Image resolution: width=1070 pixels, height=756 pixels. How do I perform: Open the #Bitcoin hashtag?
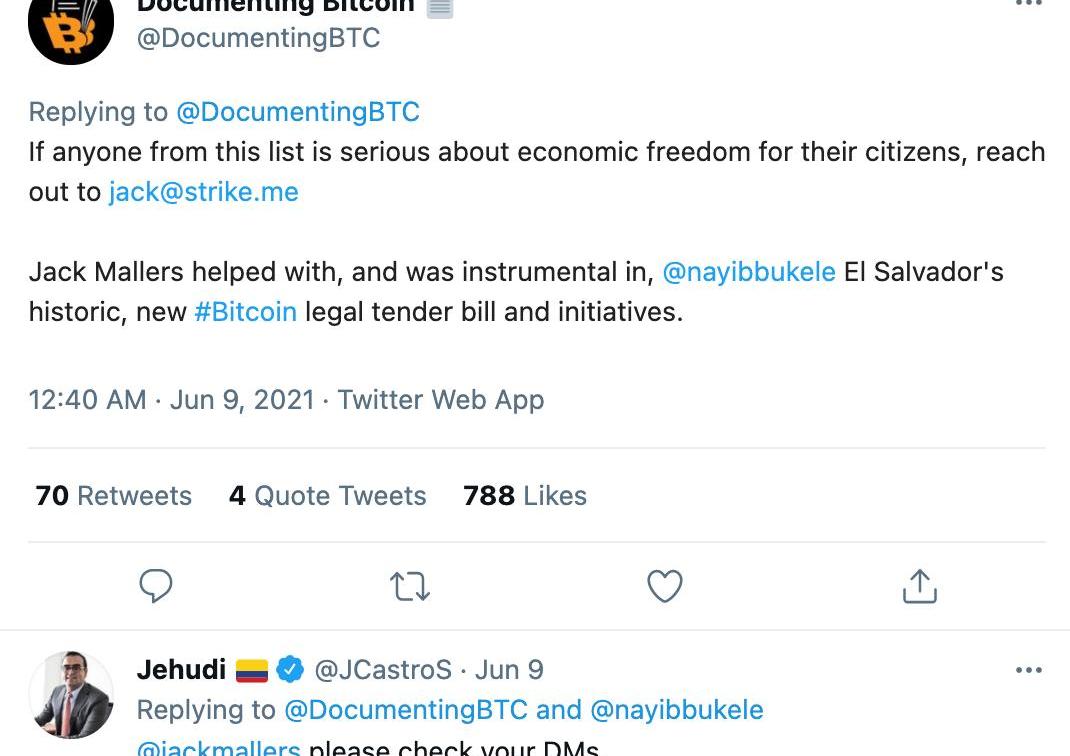pyautogui.click(x=245, y=312)
